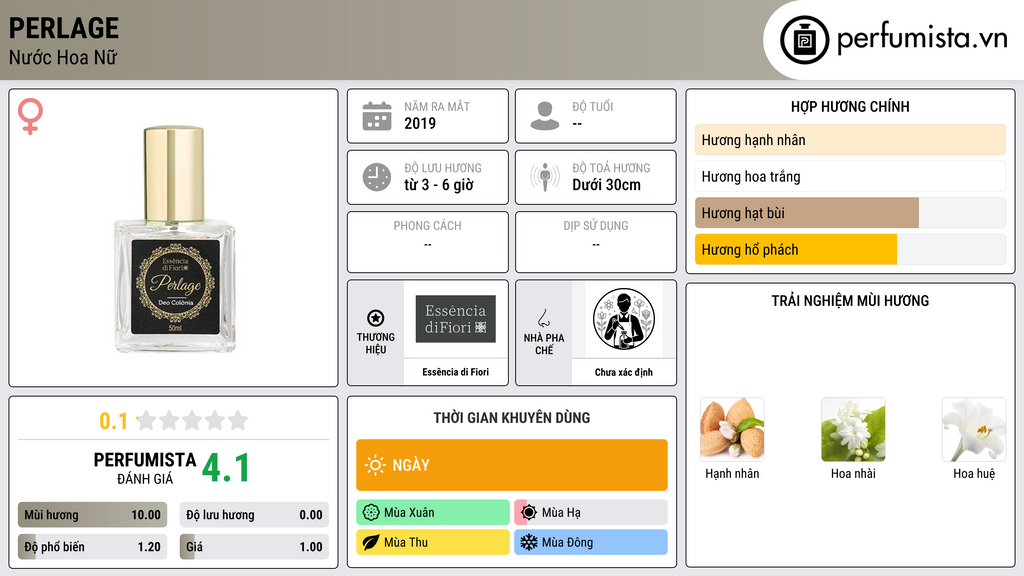
Task: Click the person icon beside Độ tuổi
Action: (545, 116)
